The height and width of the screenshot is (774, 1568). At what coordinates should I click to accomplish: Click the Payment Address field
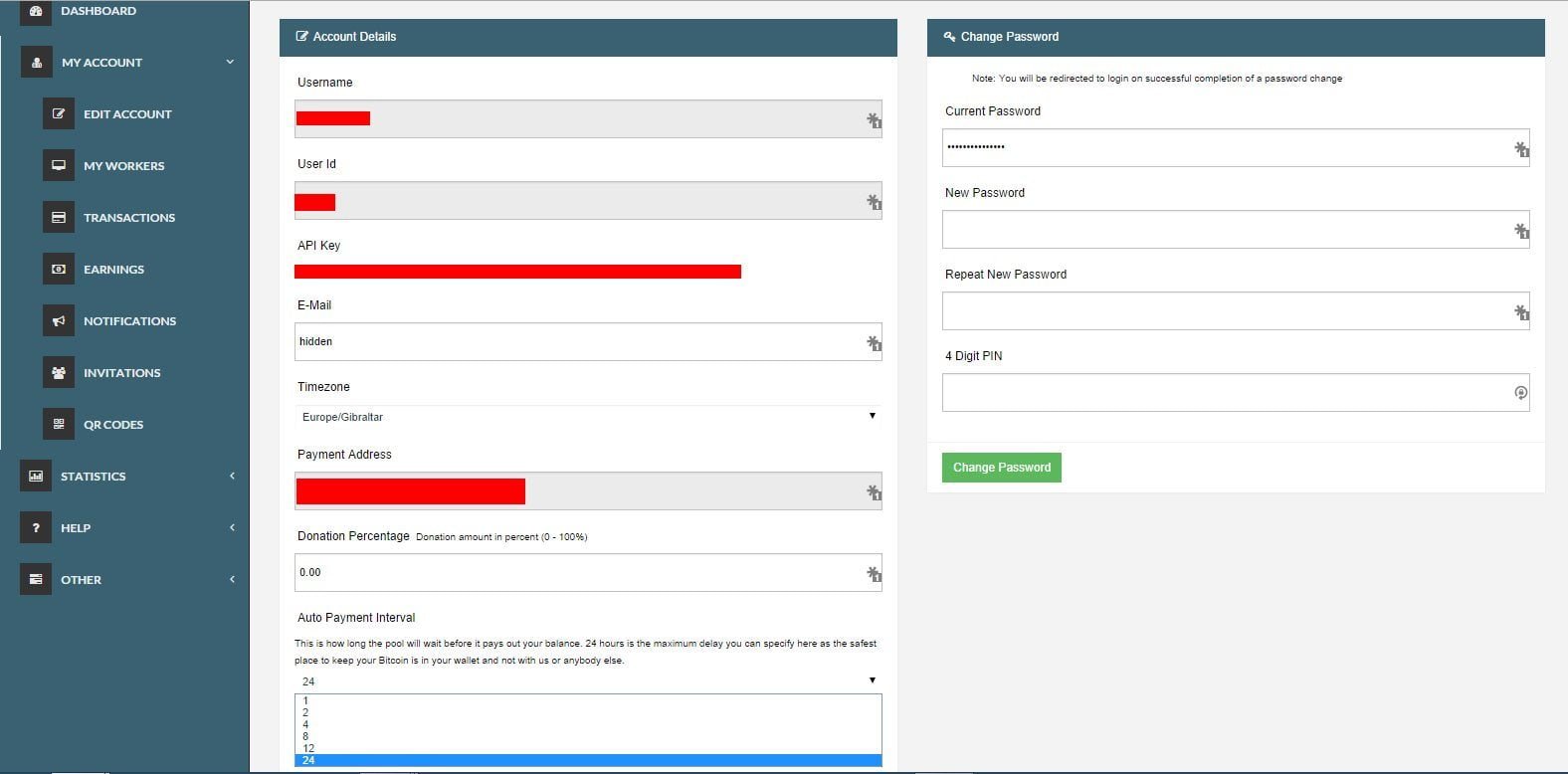point(588,490)
